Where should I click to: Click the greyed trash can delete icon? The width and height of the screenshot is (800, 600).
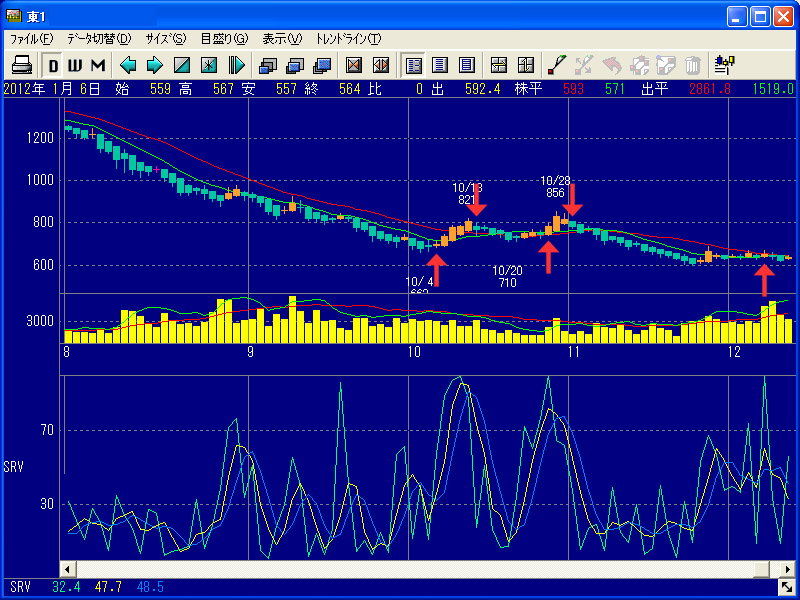(x=692, y=65)
